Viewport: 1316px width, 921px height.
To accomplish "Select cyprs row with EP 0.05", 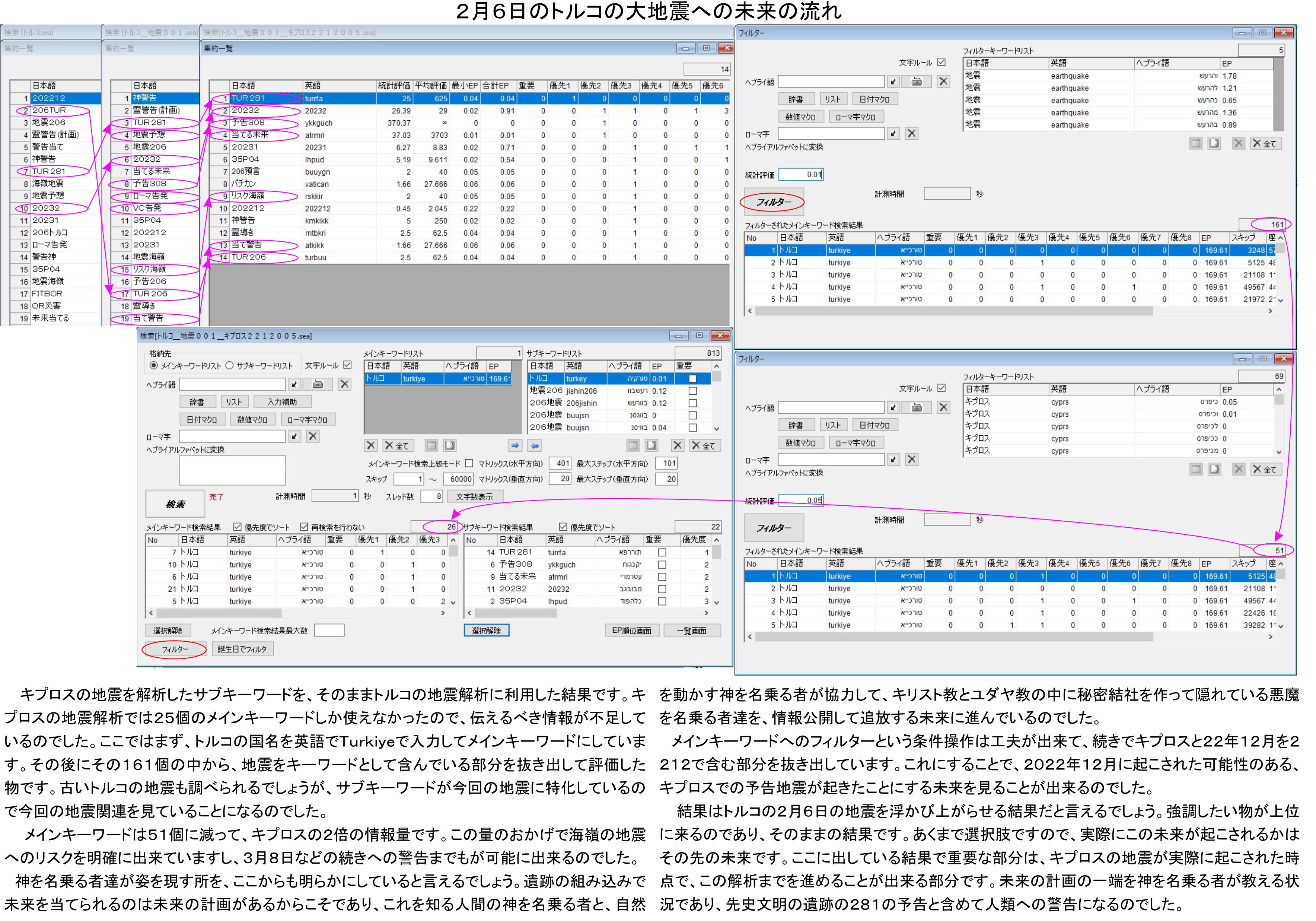I will 1118,402.
